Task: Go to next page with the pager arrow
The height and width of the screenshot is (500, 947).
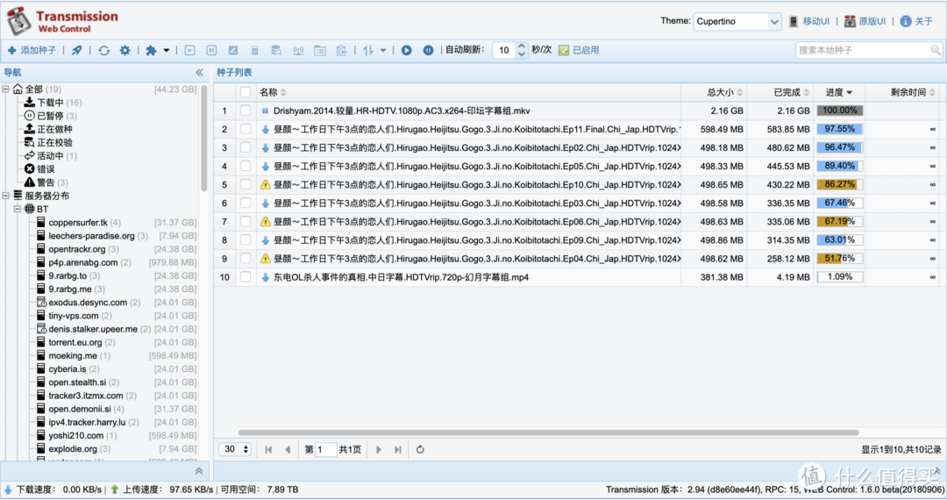Action: pyautogui.click(x=379, y=449)
